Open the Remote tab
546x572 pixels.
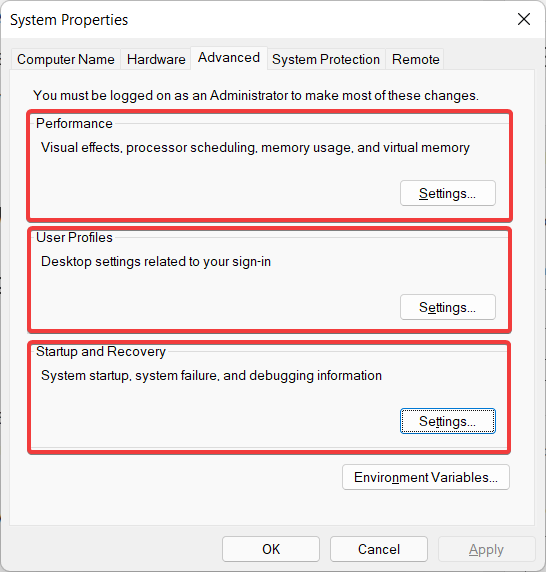415,59
